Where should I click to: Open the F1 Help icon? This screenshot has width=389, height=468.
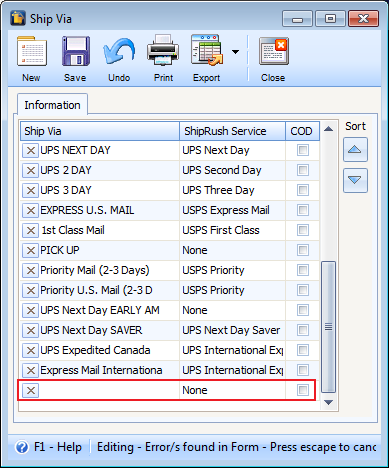[x=22, y=447]
